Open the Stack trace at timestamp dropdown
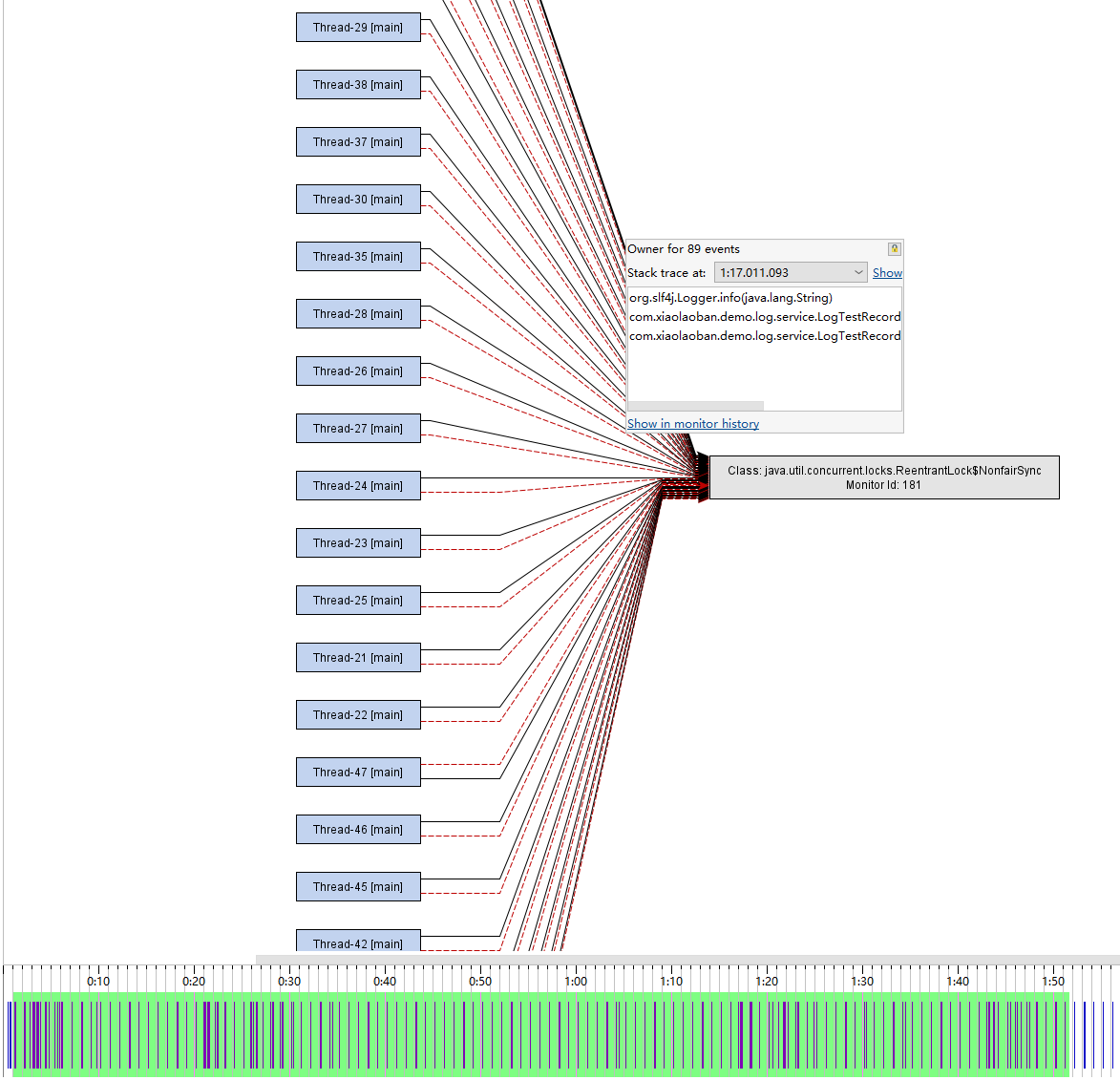The width and height of the screenshot is (1120, 1080). 790,272
